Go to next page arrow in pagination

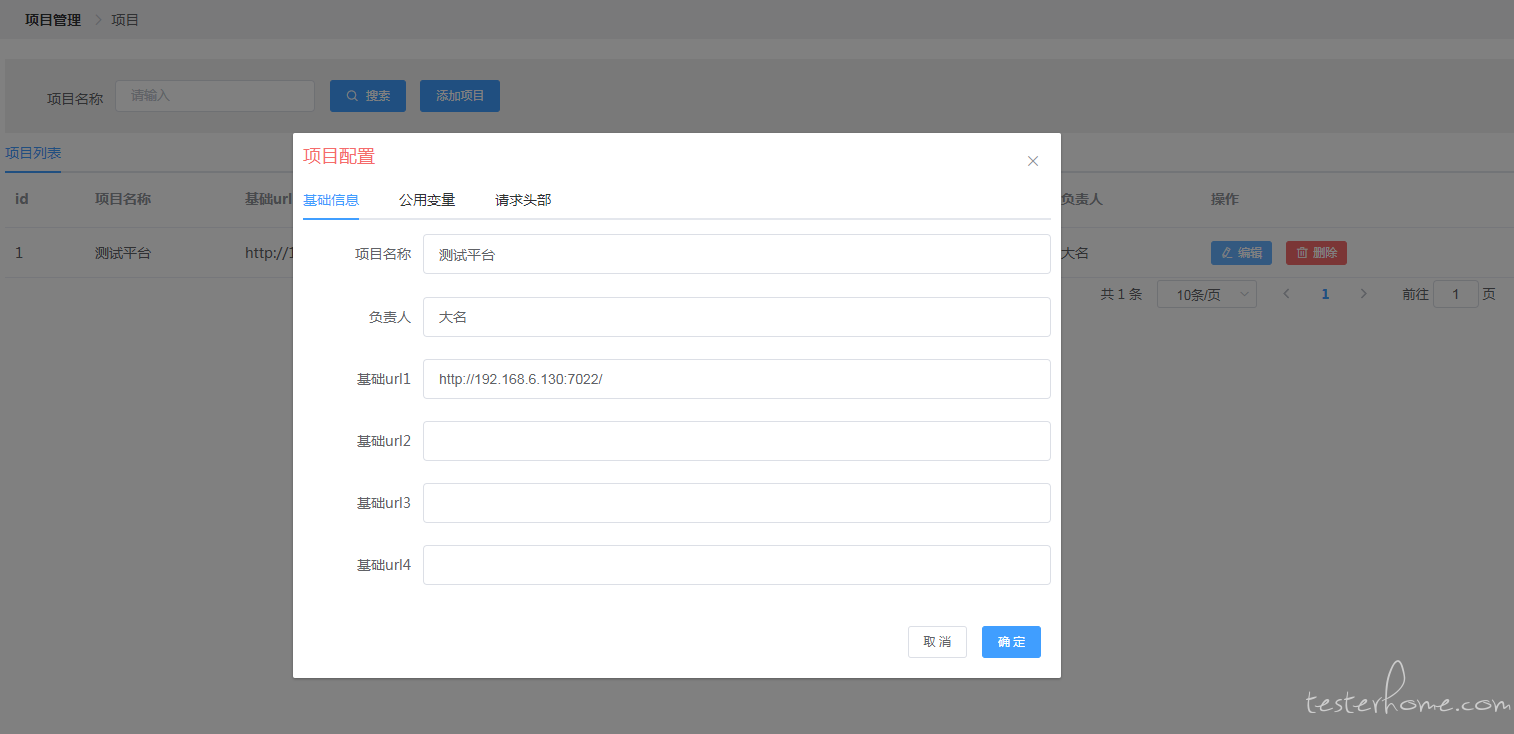pyautogui.click(x=1363, y=294)
